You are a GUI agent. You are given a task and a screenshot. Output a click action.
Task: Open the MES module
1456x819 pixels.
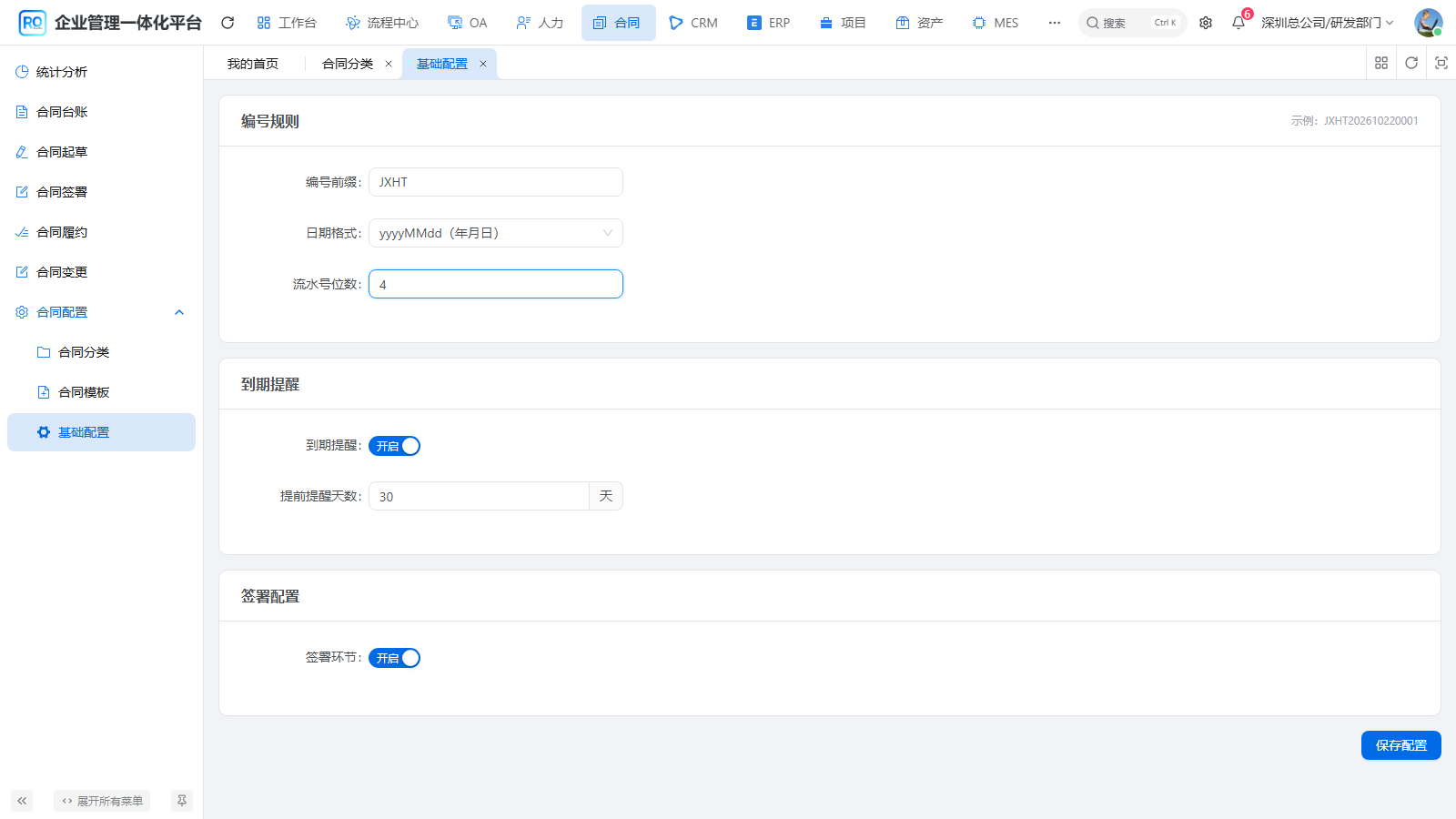click(996, 23)
